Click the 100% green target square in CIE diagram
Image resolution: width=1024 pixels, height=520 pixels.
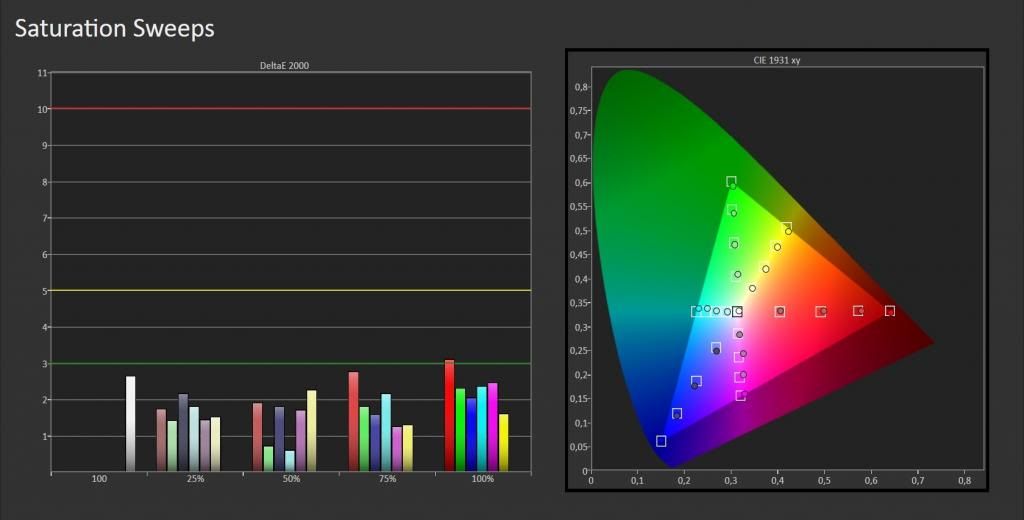(731, 182)
